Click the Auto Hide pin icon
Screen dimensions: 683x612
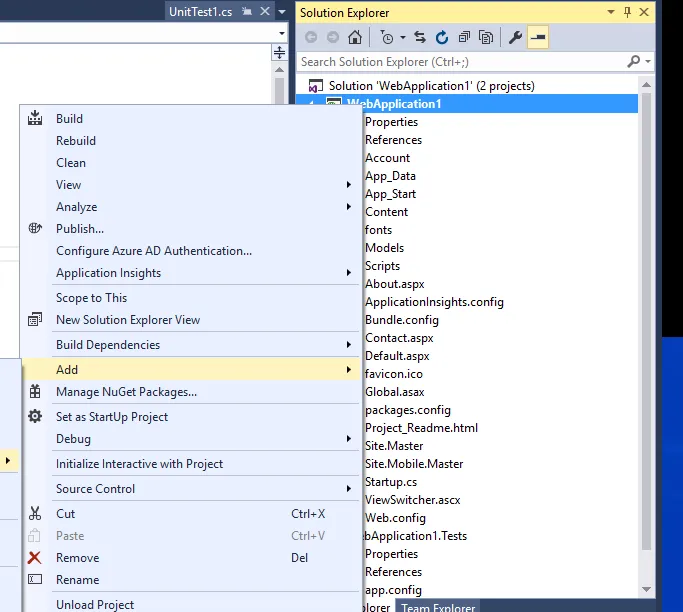[x=627, y=12]
